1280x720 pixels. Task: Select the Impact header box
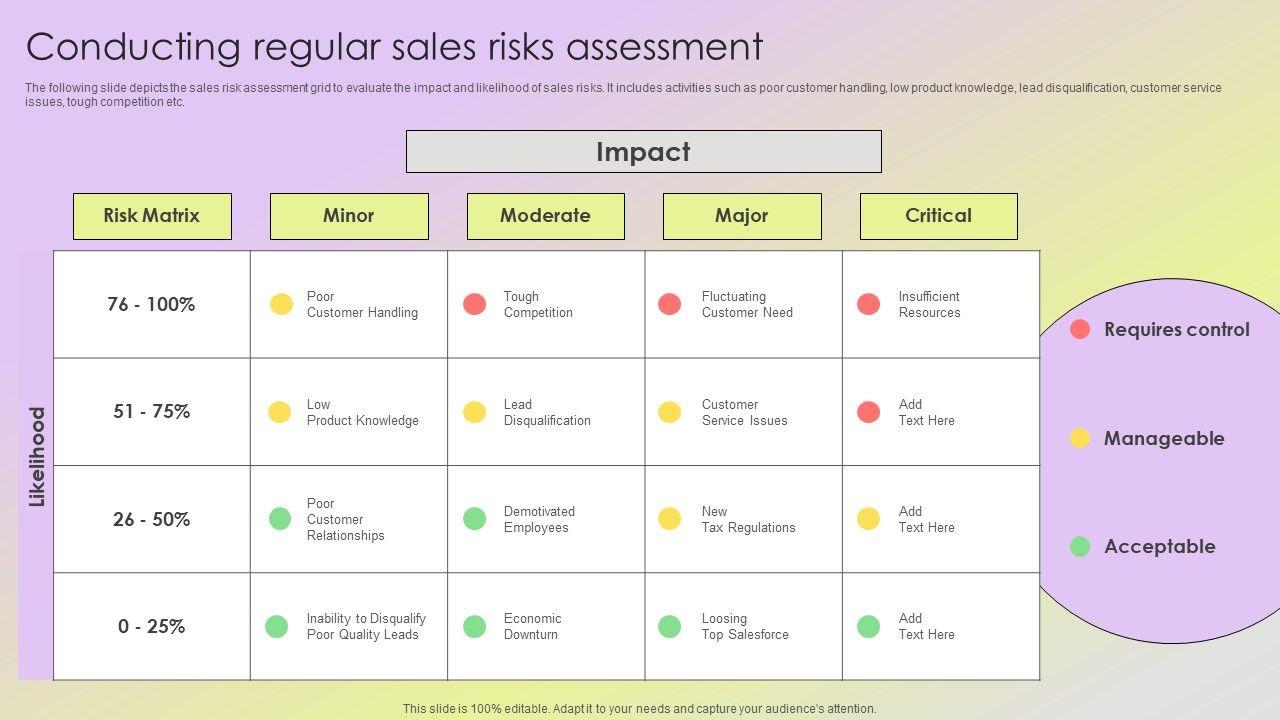(x=643, y=152)
